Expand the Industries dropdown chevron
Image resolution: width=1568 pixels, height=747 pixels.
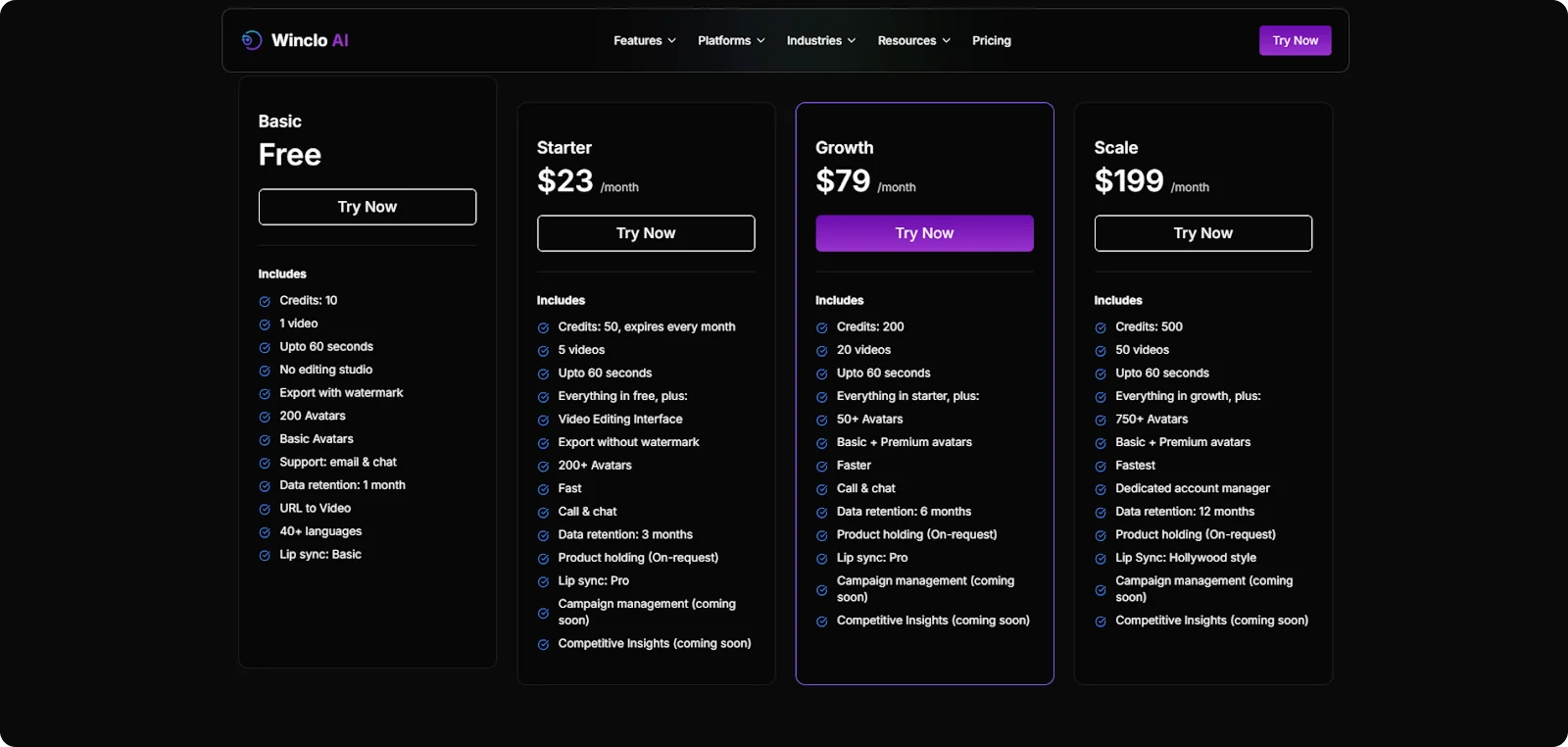(x=852, y=41)
